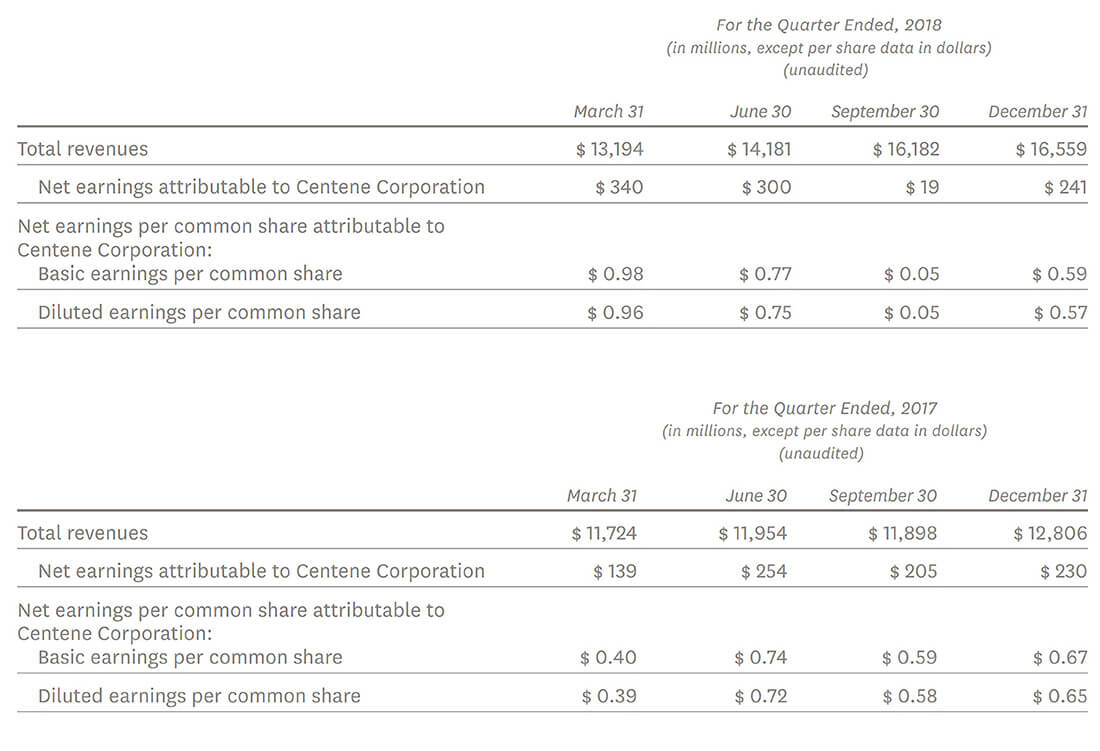
Task: Select 2017 June net earnings $254
Action: pos(764,571)
